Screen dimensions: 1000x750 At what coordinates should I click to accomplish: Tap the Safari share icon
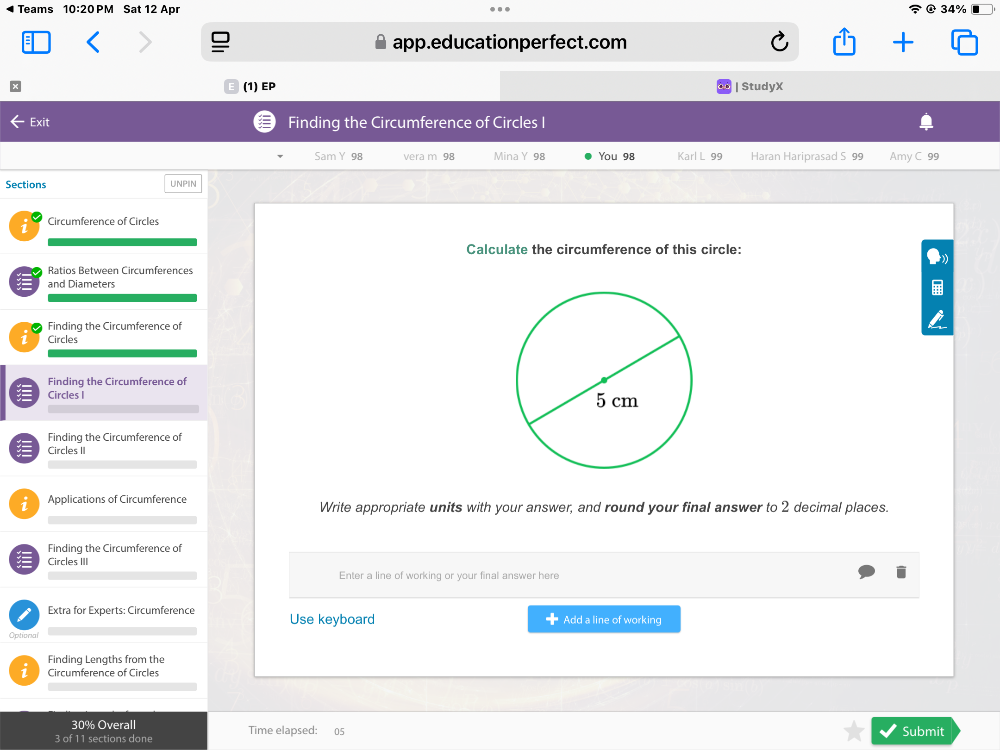(x=844, y=42)
